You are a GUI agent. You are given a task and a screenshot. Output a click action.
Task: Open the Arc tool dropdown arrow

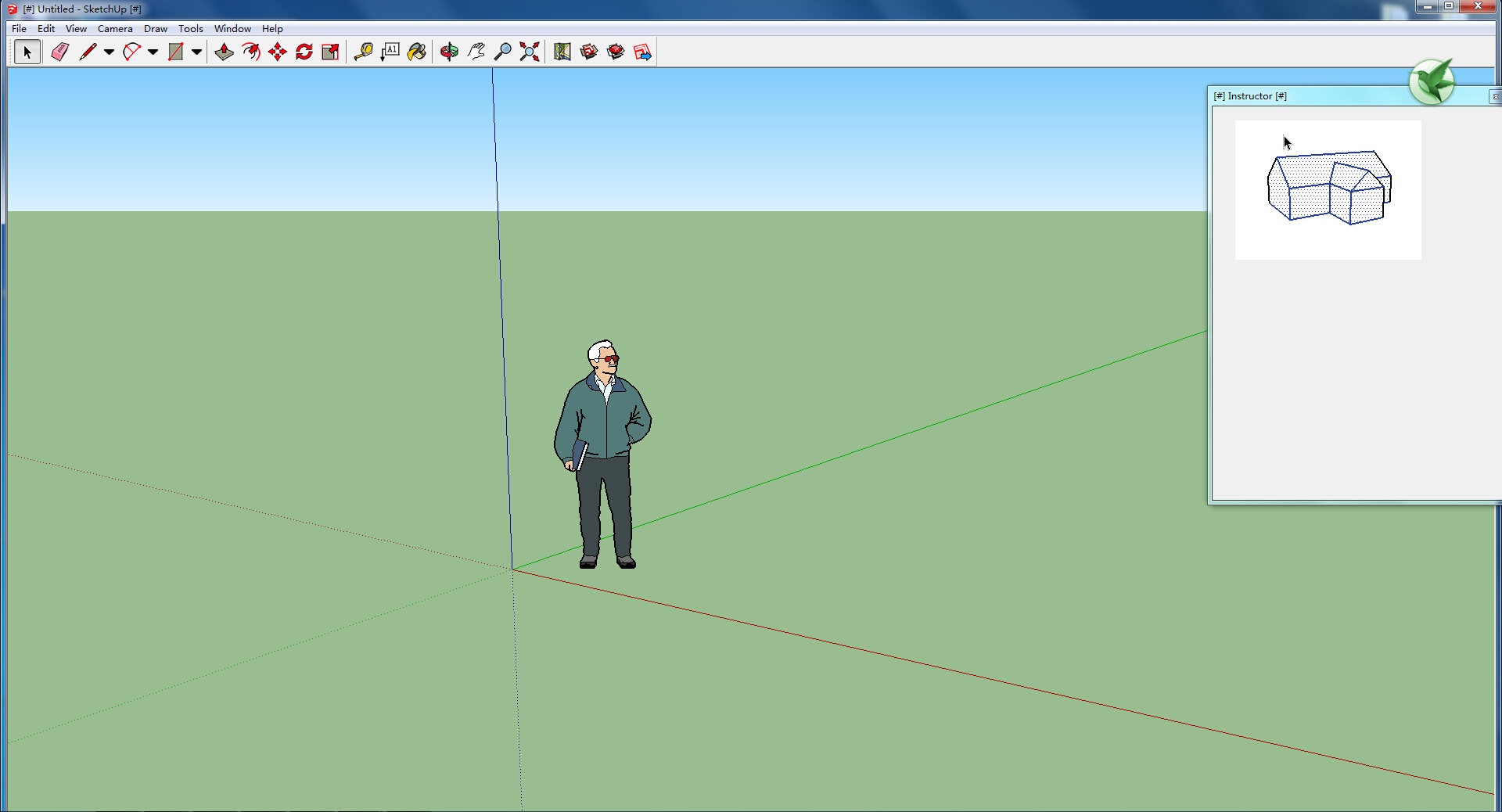[153, 52]
